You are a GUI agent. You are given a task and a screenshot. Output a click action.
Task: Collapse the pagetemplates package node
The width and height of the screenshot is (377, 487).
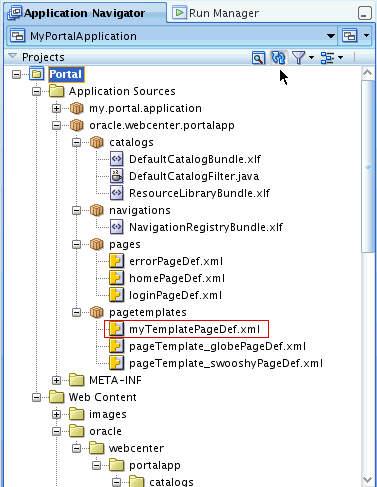click(x=76, y=312)
